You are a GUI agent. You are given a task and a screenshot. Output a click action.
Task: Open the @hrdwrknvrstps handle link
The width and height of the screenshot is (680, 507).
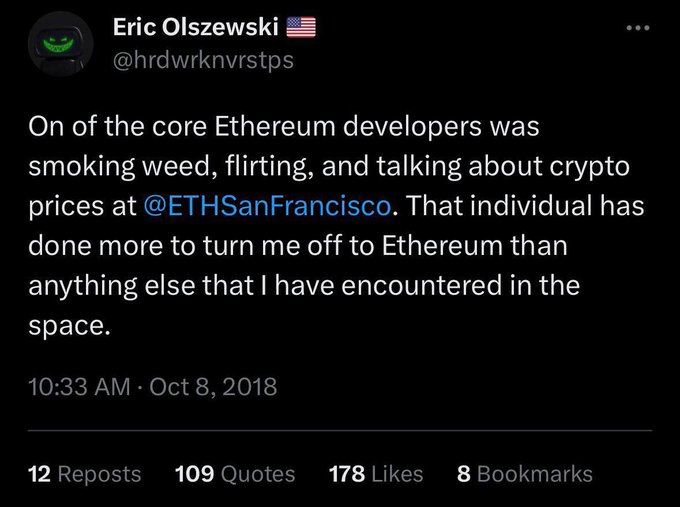tap(199, 60)
